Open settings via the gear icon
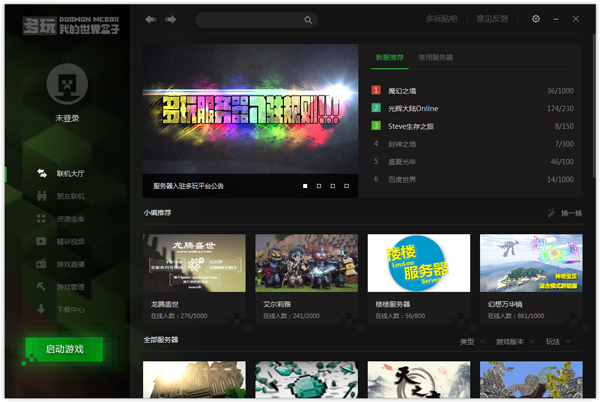This screenshot has width=600, height=402. point(536,19)
